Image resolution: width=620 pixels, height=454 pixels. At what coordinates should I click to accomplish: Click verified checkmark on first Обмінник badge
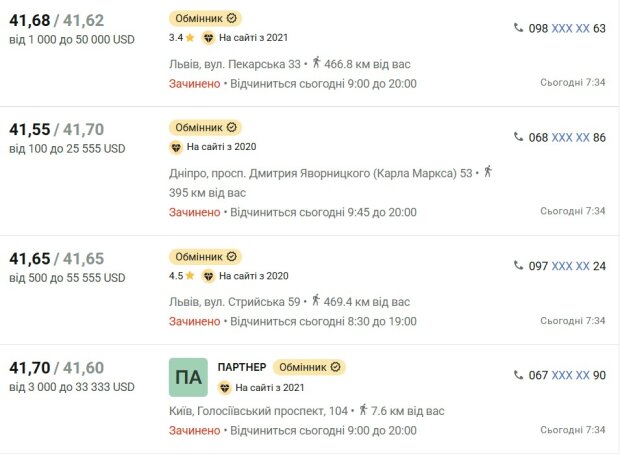[232, 18]
